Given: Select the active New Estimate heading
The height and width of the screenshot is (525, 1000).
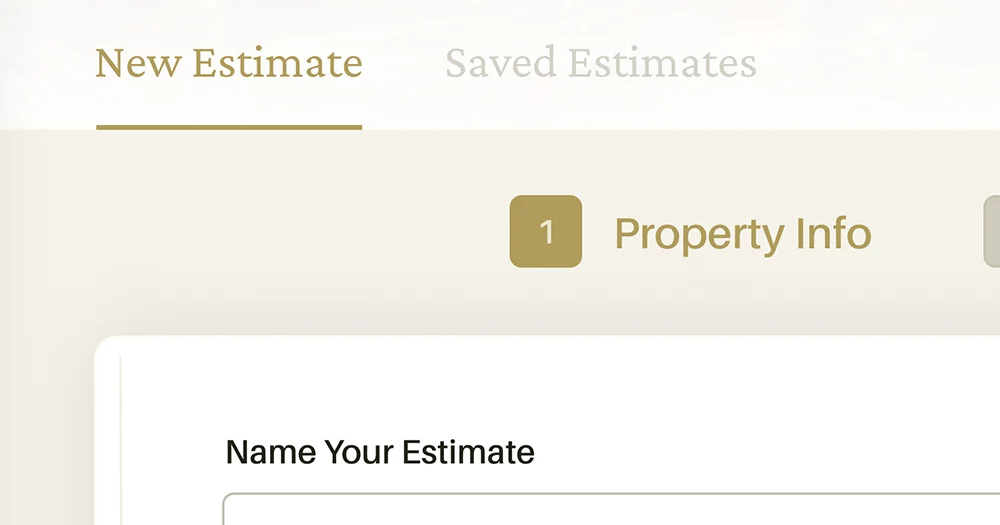Looking at the screenshot, I should pyautogui.click(x=229, y=63).
